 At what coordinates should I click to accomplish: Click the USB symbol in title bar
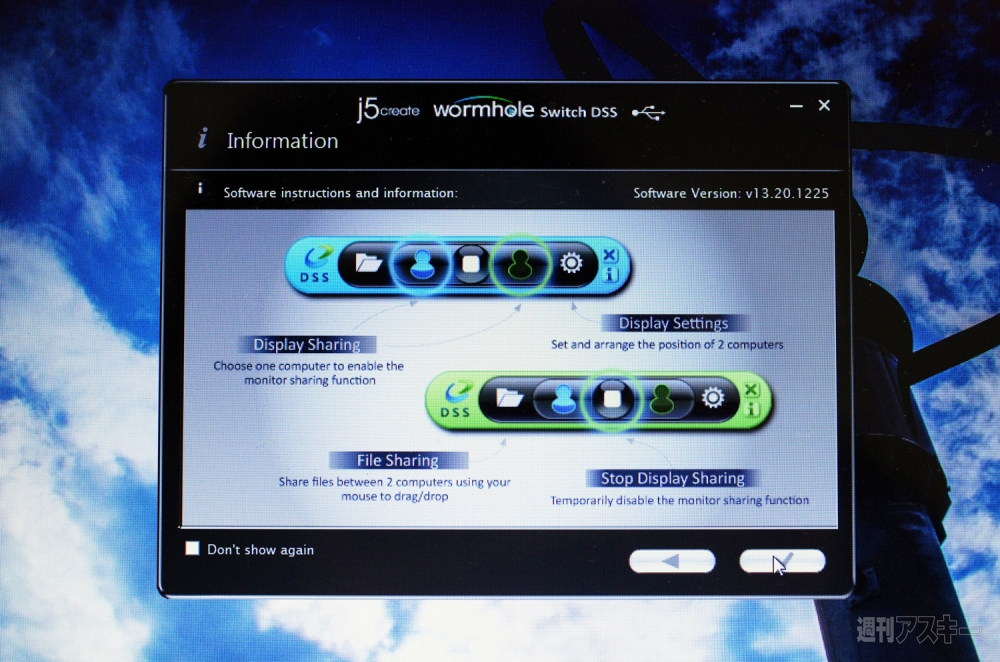coord(648,114)
